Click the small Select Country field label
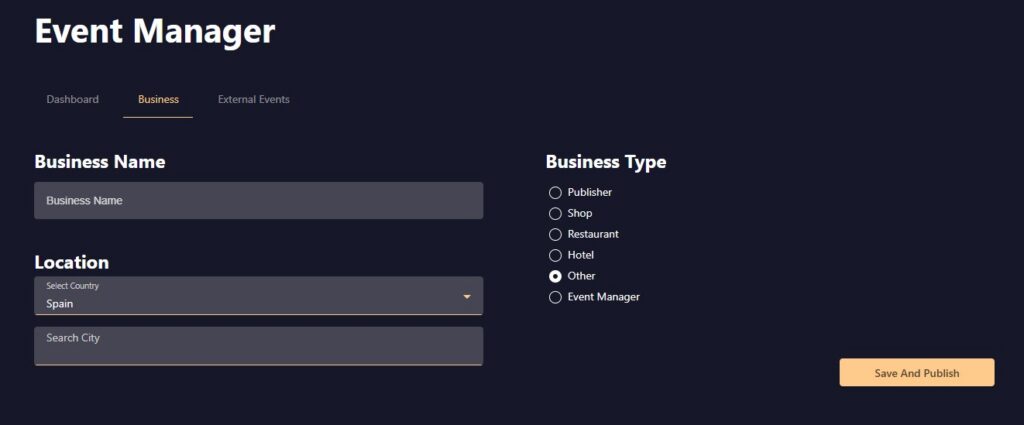Screen dimensions: 1024x425 72,286
